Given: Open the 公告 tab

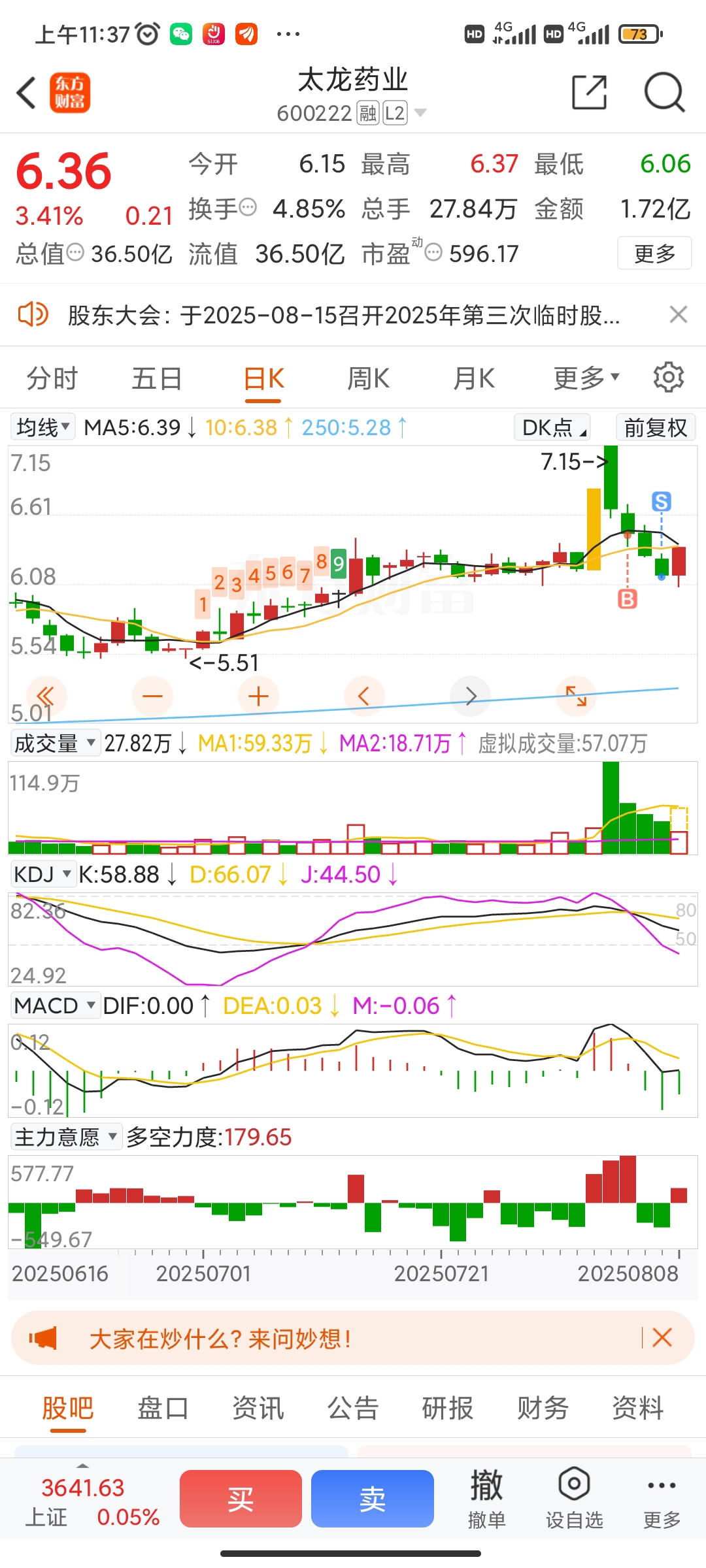Looking at the screenshot, I should pos(353,1409).
